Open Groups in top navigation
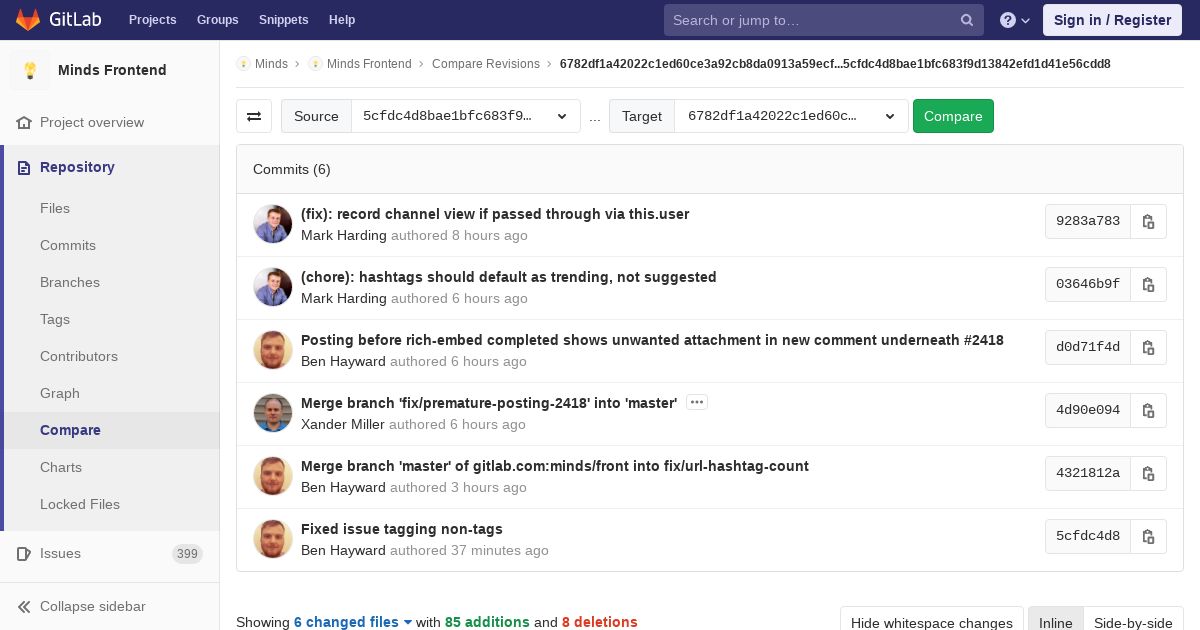This screenshot has height=630, width=1200. (x=217, y=20)
